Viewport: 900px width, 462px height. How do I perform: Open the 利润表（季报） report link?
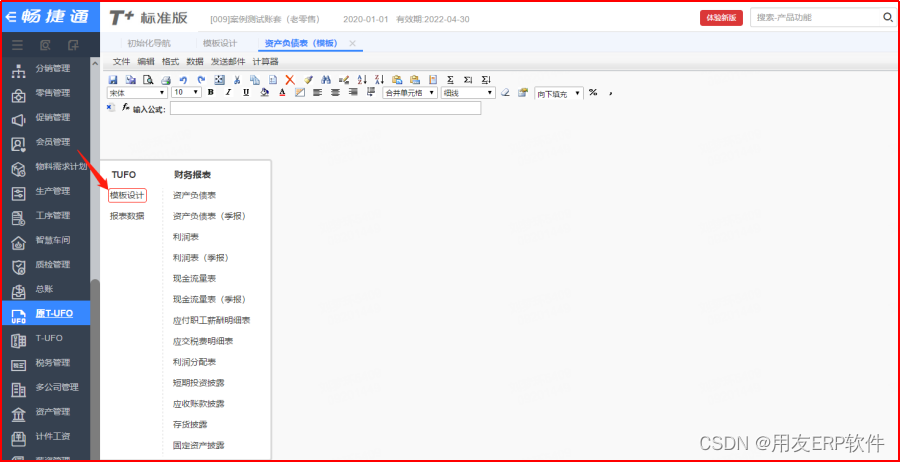pyautogui.click(x=201, y=258)
